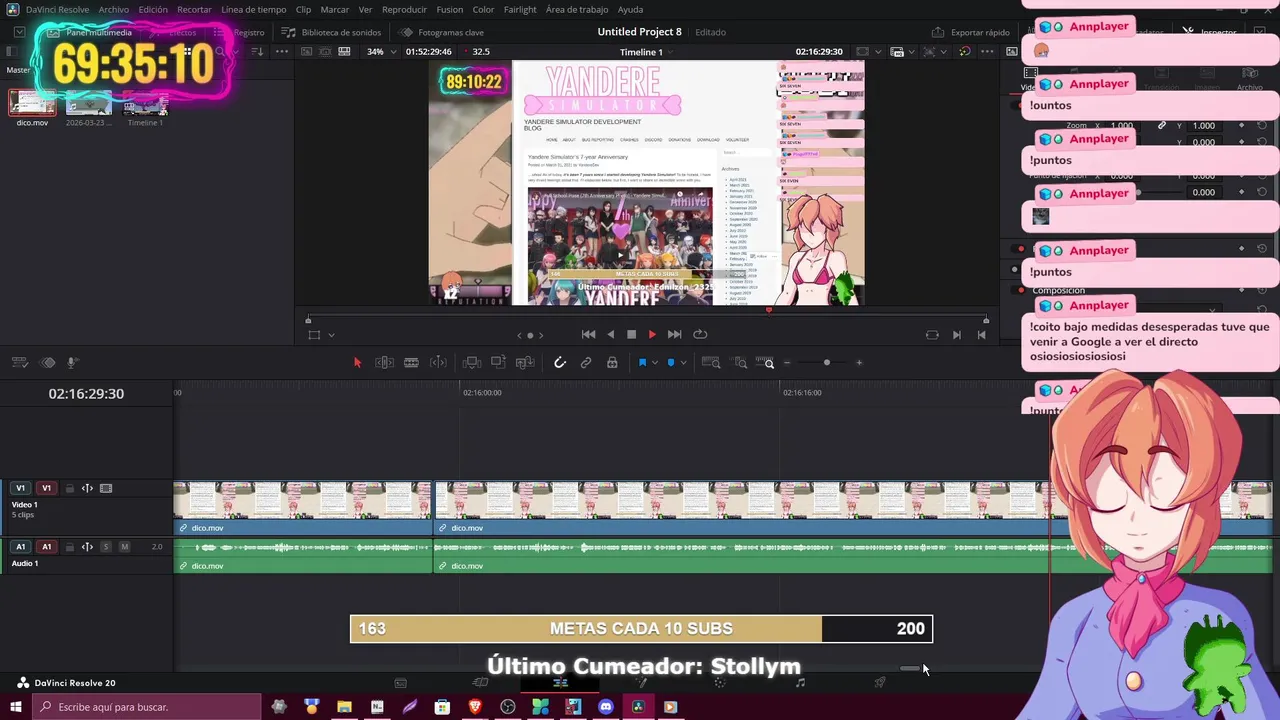Toggle position lock padlock in toolbar
1280x720 pixels.
[612, 363]
